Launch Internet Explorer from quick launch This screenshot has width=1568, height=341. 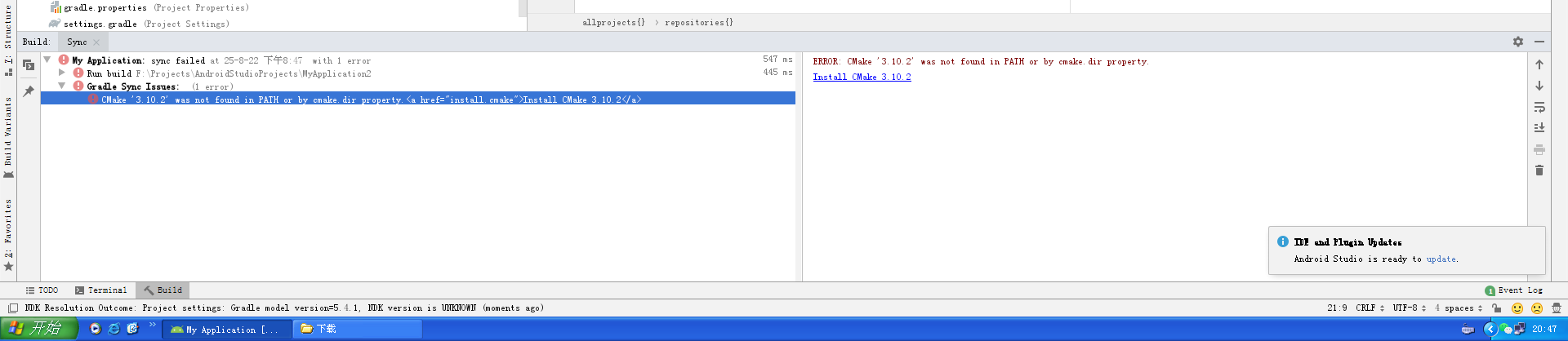[114, 329]
